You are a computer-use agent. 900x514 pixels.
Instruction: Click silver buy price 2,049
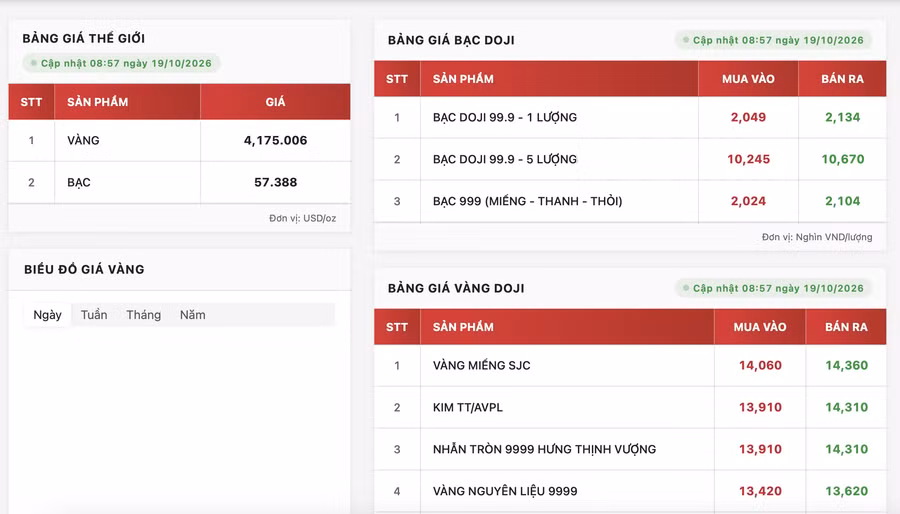748,118
